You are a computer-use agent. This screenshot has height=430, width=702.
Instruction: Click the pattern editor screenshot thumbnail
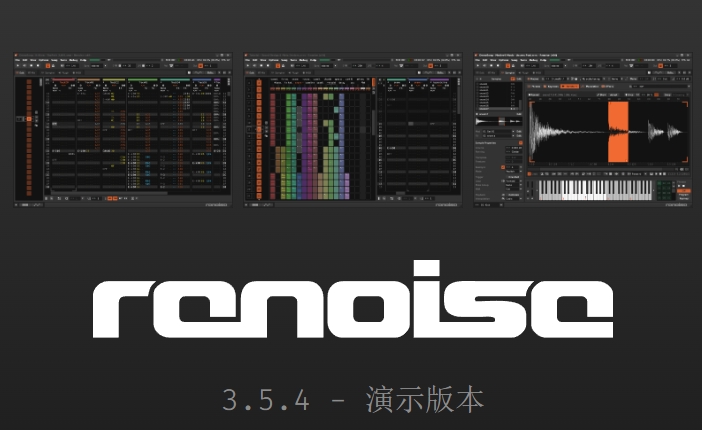pyautogui.click(x=123, y=130)
